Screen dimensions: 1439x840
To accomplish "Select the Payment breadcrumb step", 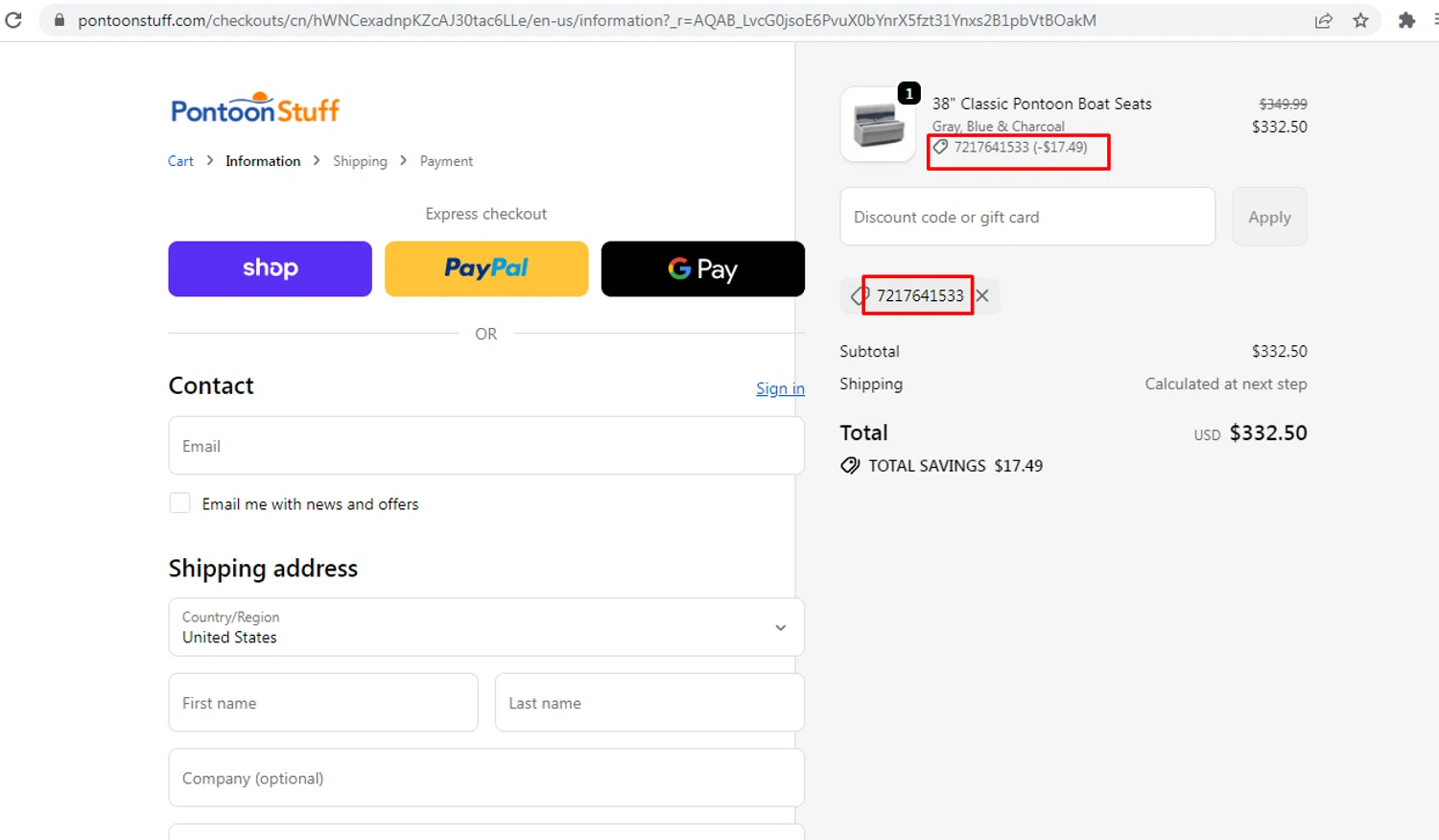I will [446, 161].
